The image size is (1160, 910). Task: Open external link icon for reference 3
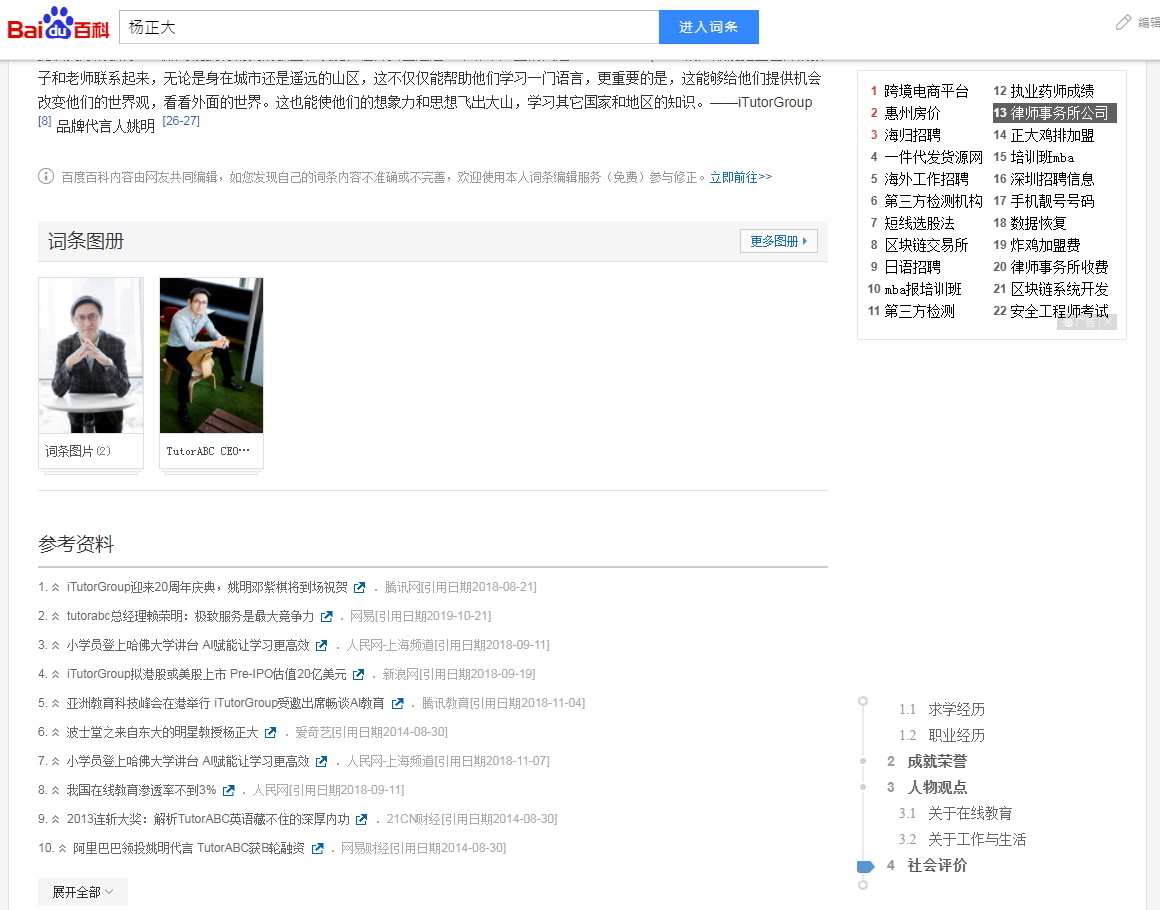coord(321,645)
